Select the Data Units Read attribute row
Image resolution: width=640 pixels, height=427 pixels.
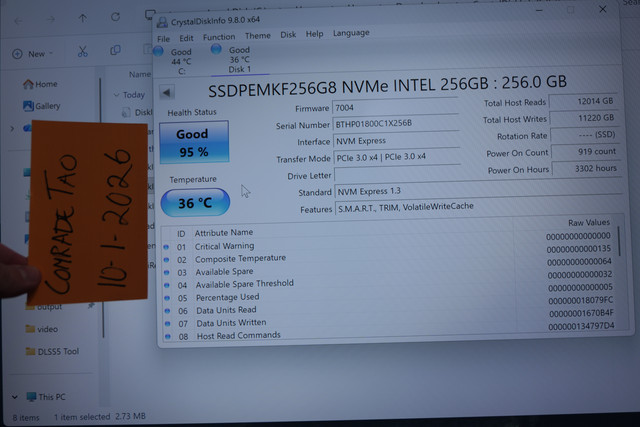391,306
